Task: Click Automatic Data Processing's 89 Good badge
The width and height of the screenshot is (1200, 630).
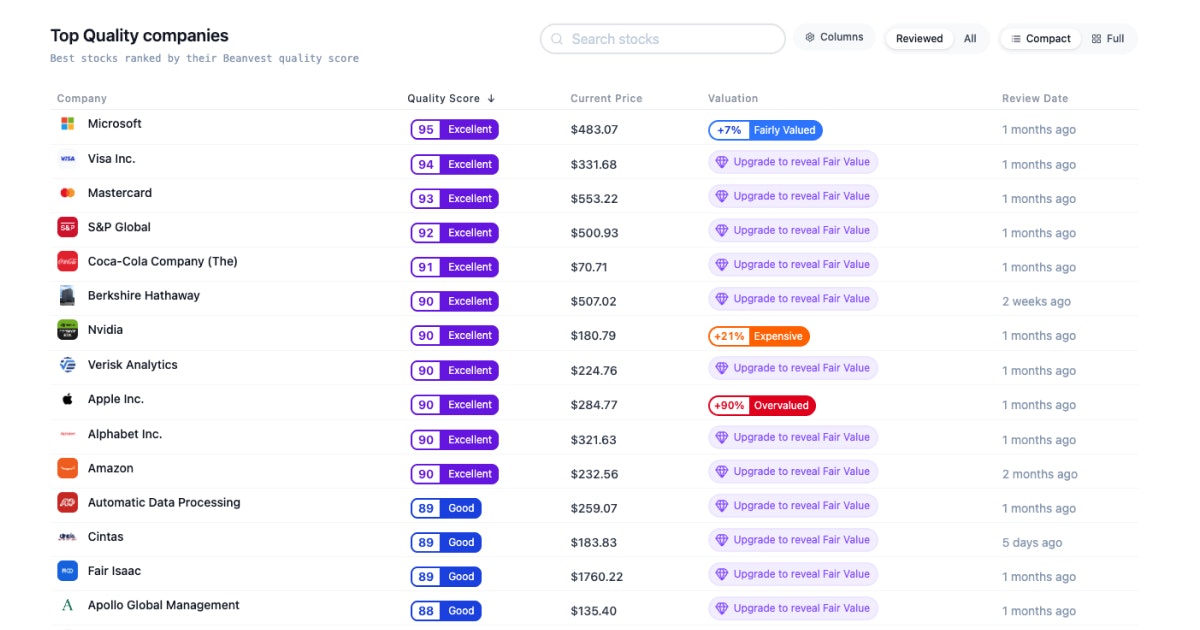Action: (x=446, y=508)
